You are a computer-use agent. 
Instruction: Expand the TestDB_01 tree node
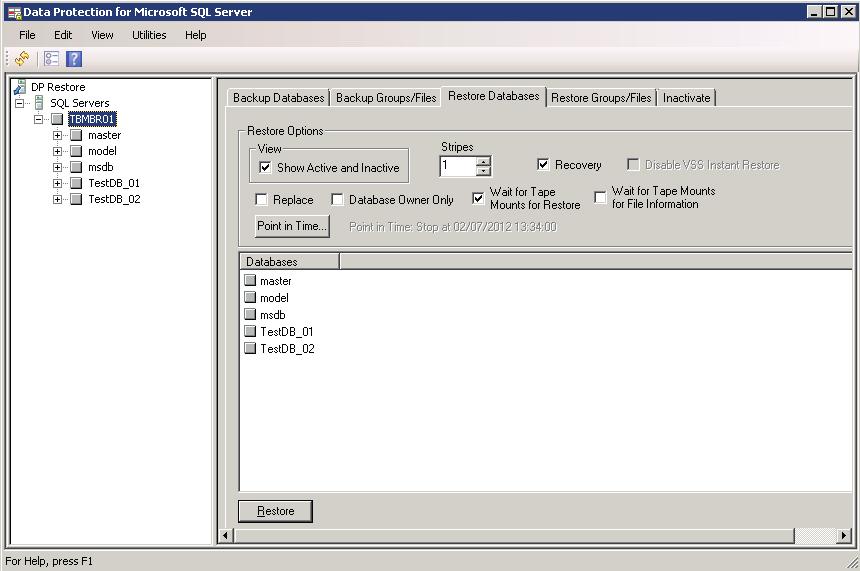[58, 183]
